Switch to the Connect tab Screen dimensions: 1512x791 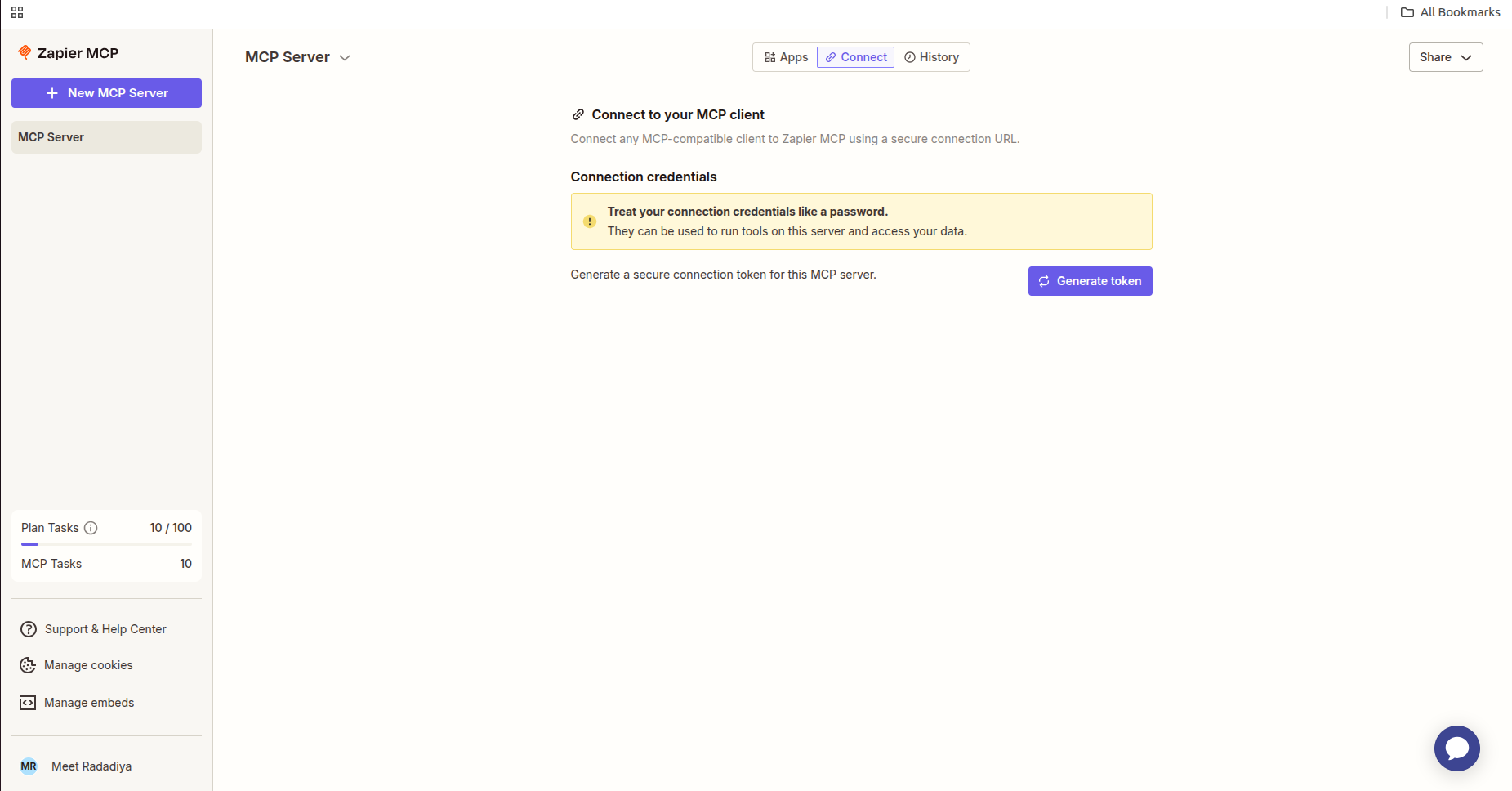pyautogui.click(x=855, y=57)
